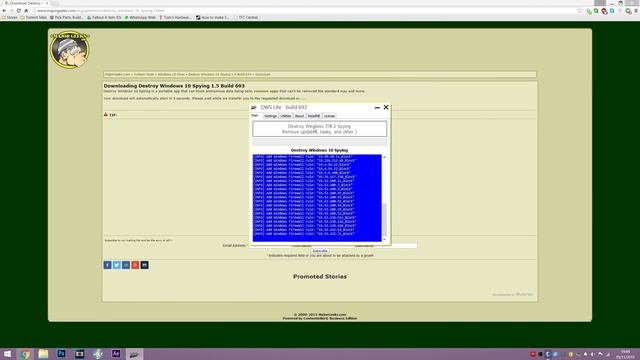Viewport: 640px width, 360px height.
Task: Launch After Effects from the taskbar
Action: (x=116, y=354)
